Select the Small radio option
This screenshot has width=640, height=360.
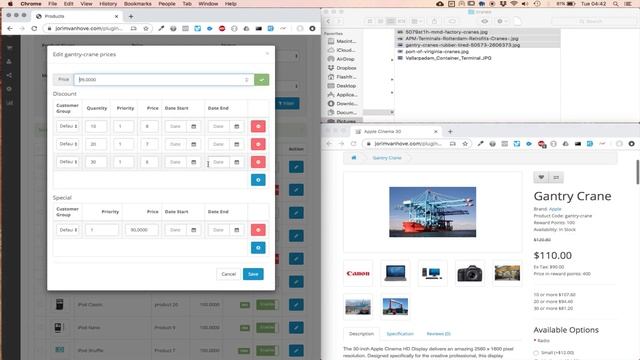tap(536, 353)
